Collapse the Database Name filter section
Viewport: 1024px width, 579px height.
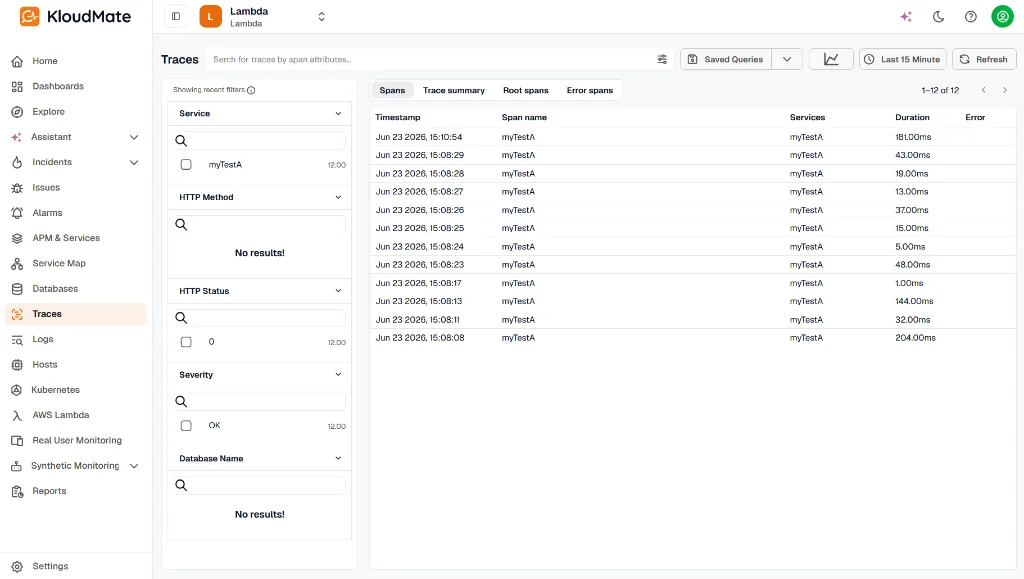pyautogui.click(x=338, y=458)
